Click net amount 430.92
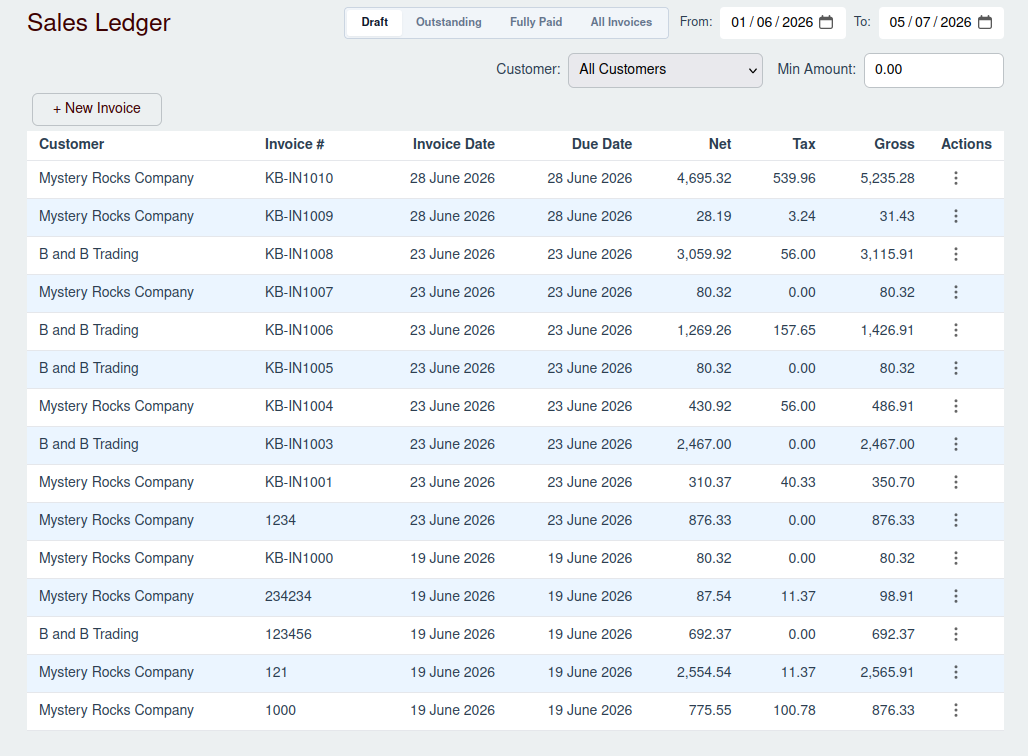Image resolution: width=1028 pixels, height=756 pixels. [x=710, y=407]
